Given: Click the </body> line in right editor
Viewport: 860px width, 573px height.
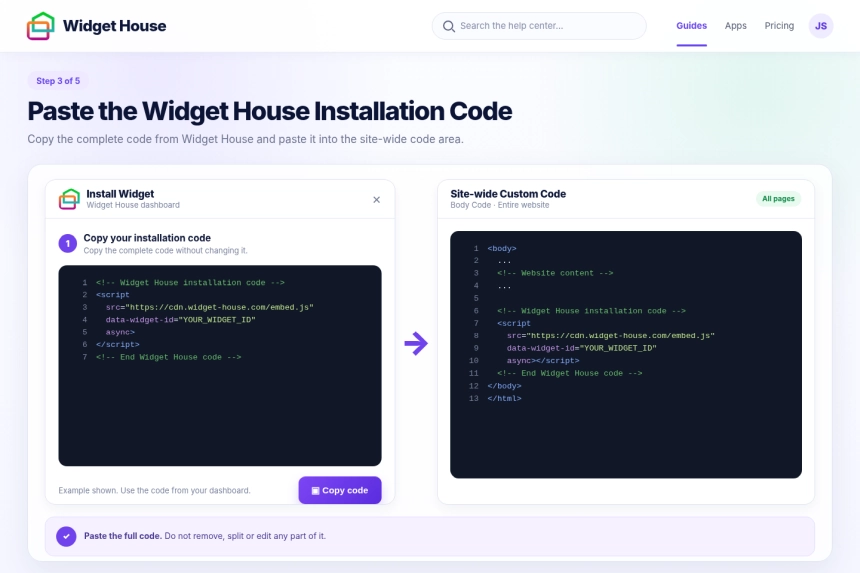Looking at the screenshot, I should 504,386.
